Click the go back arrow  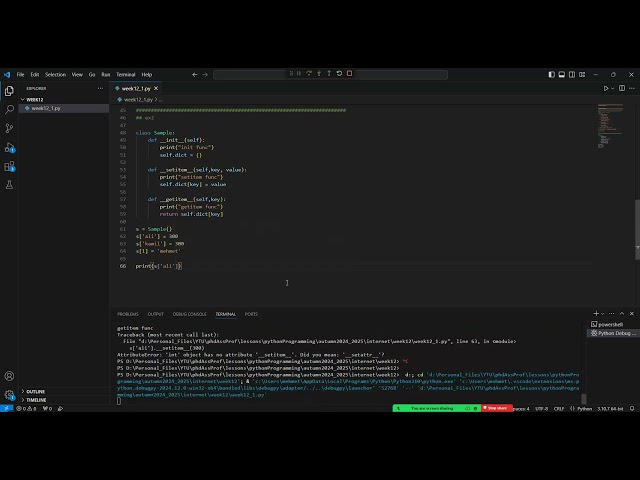pyautogui.click(x=195, y=74)
